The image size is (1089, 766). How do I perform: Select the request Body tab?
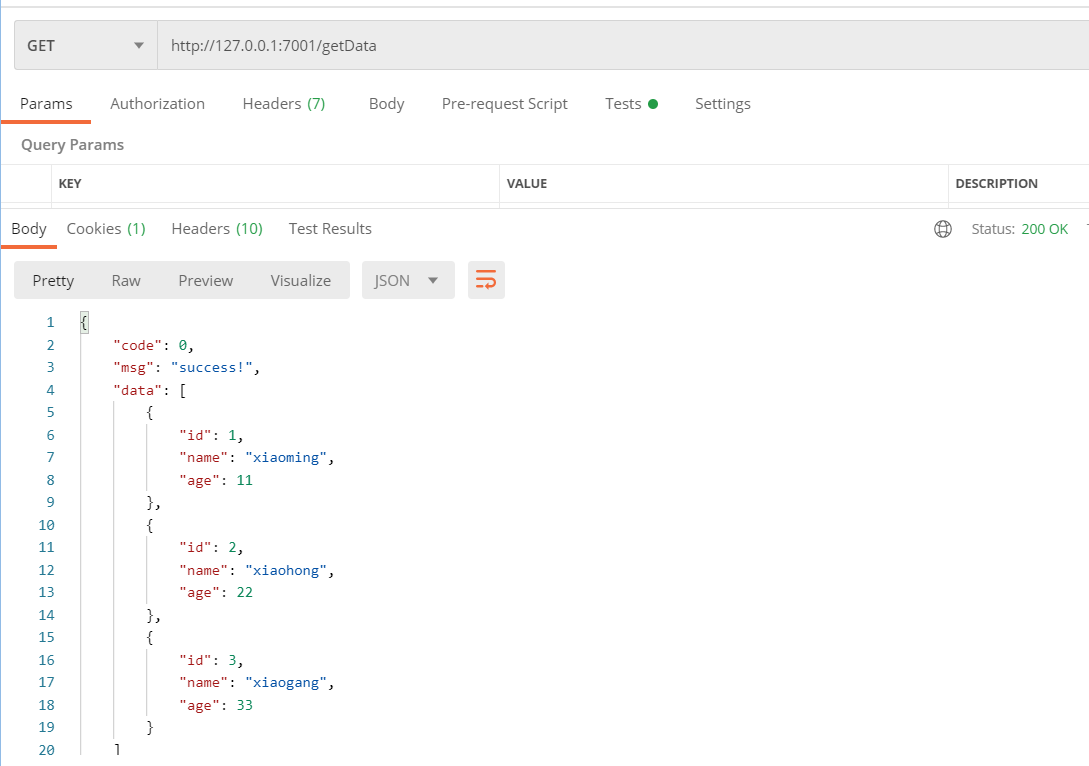386,104
